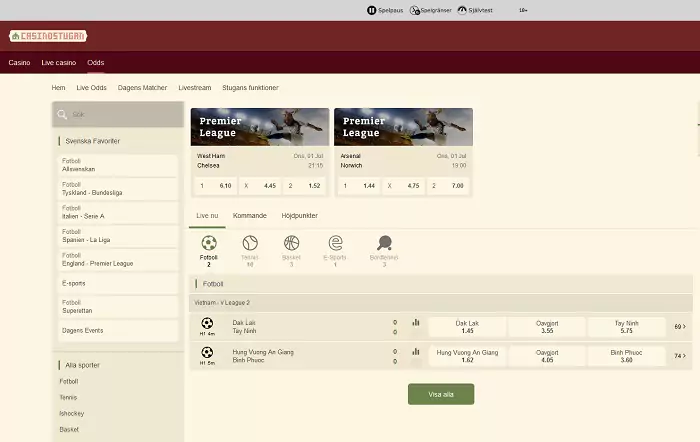Select Oavgjort odds 3.55
Image resolution: width=700 pixels, height=442 pixels.
[547, 327]
